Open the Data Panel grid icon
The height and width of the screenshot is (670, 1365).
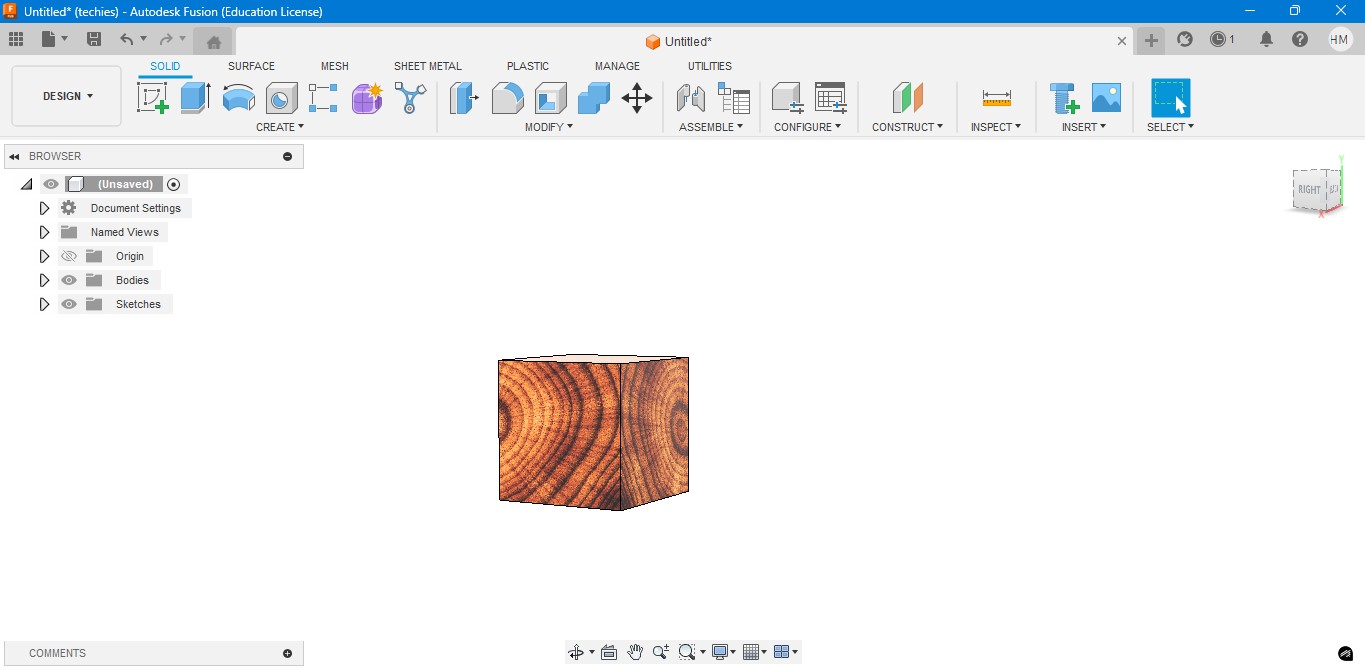pos(15,39)
